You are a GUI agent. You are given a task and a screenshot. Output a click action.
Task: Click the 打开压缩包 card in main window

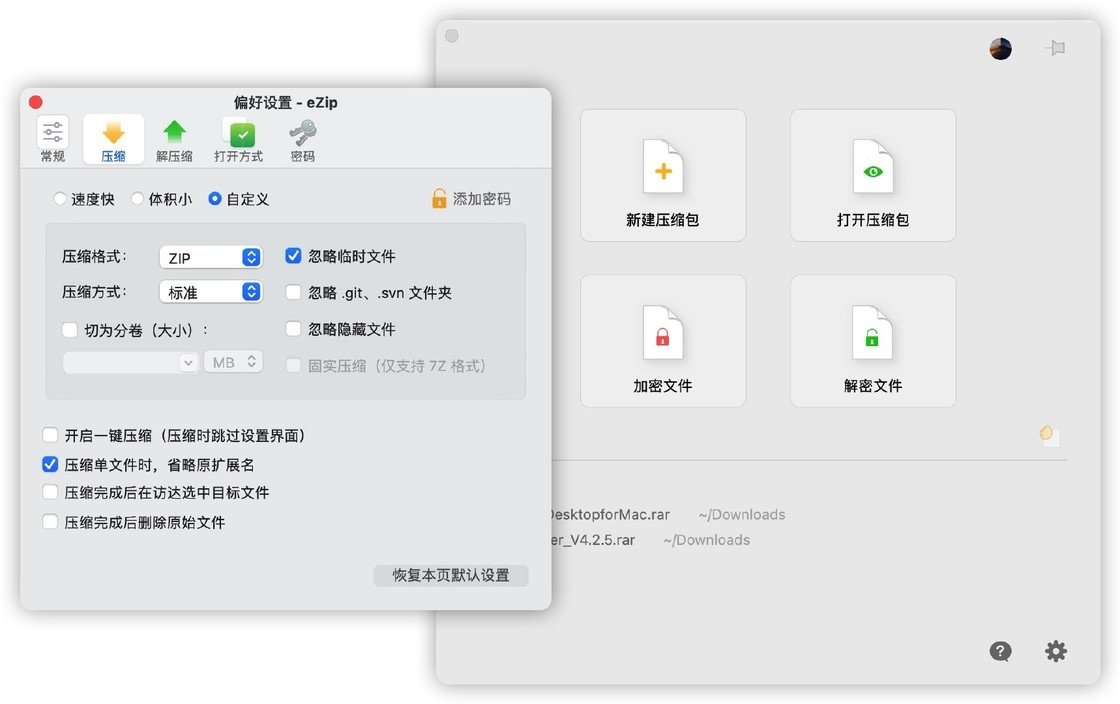tap(873, 175)
